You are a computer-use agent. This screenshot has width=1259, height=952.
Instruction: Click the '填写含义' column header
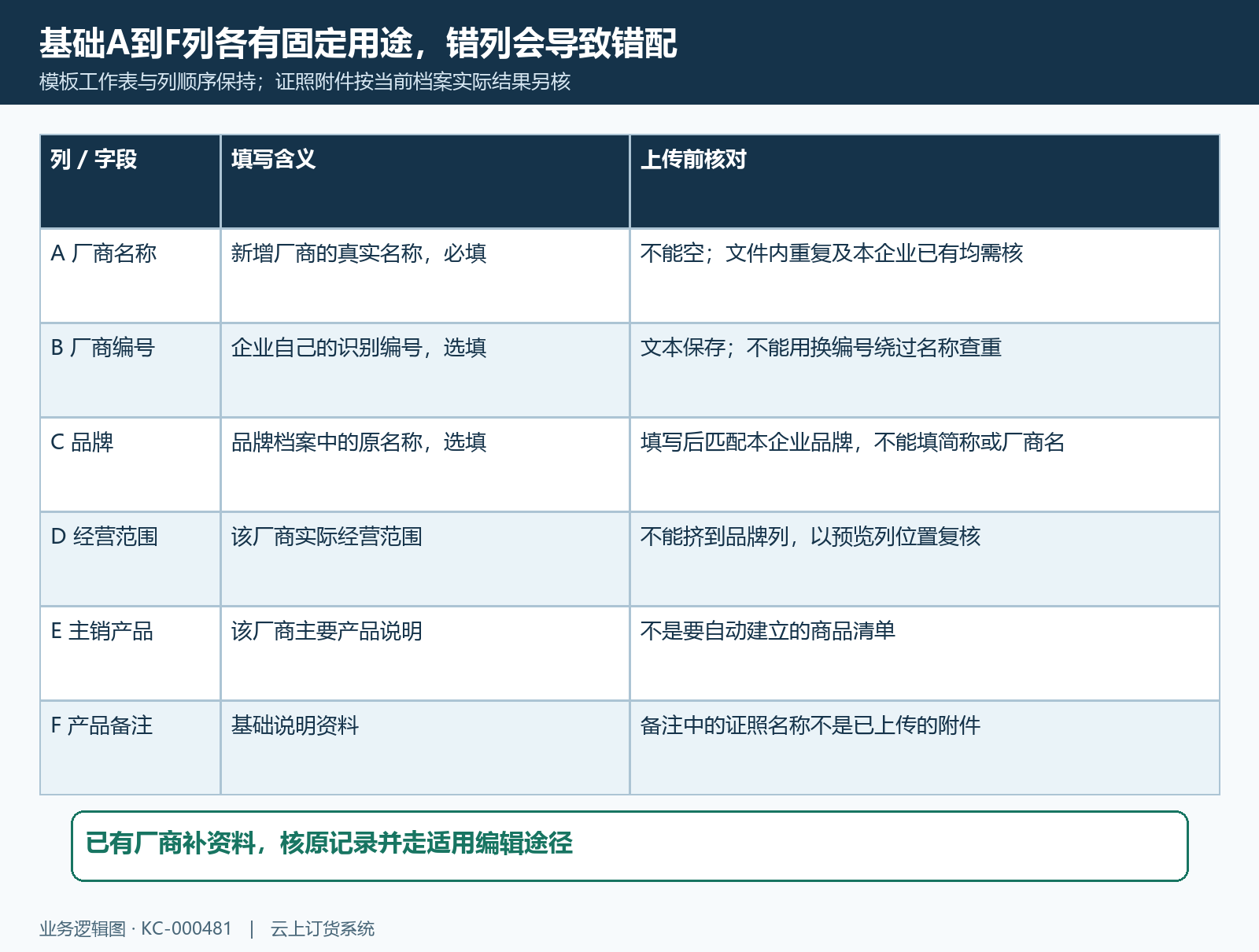(426, 182)
